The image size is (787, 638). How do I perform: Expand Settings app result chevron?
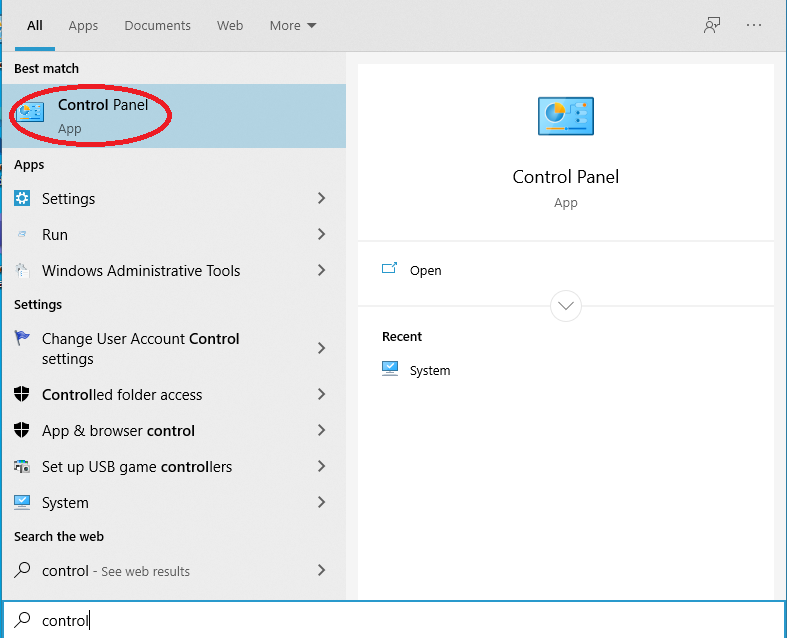pyautogui.click(x=322, y=198)
